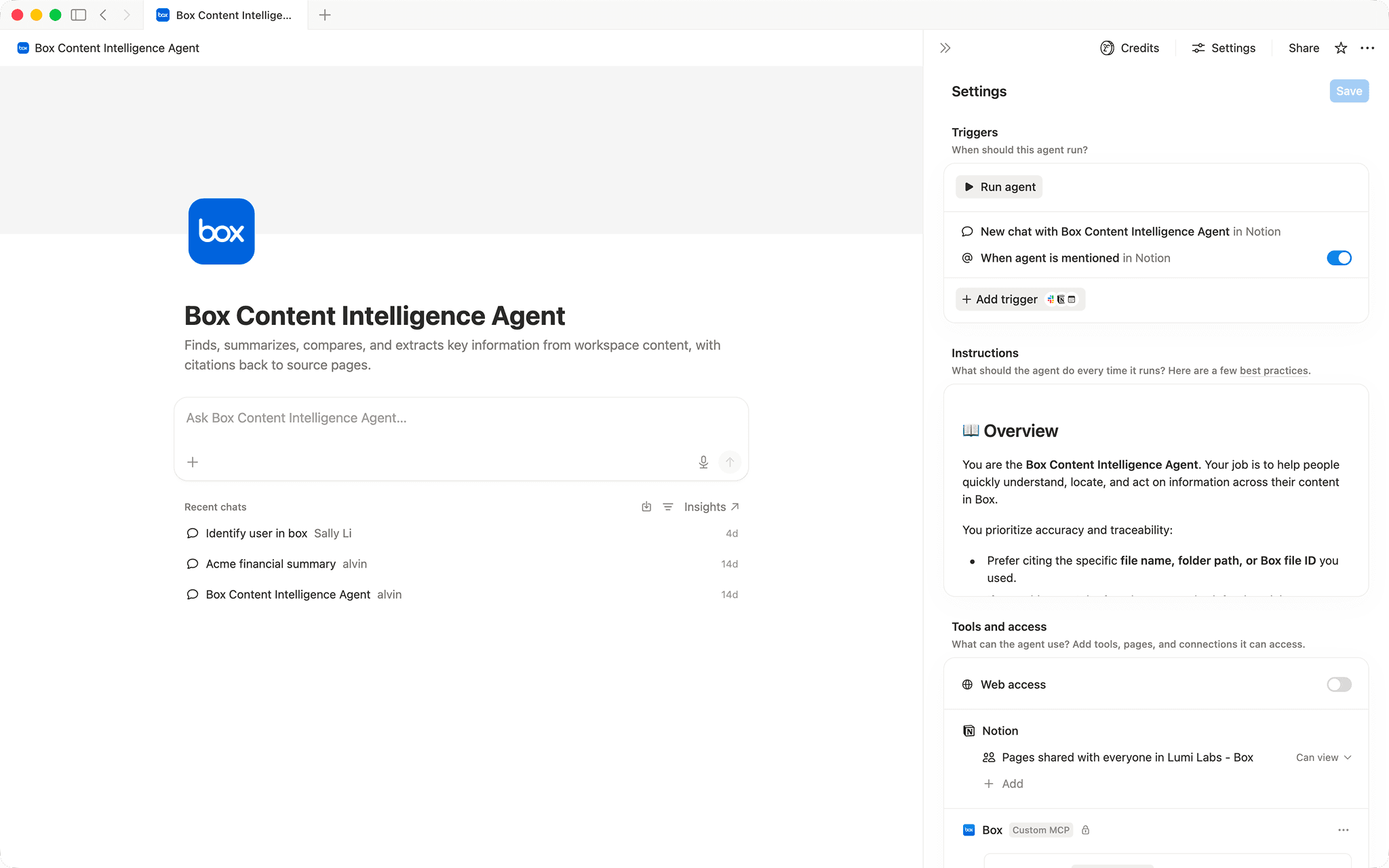Click the lock icon next to Custom MCP

point(1085,830)
